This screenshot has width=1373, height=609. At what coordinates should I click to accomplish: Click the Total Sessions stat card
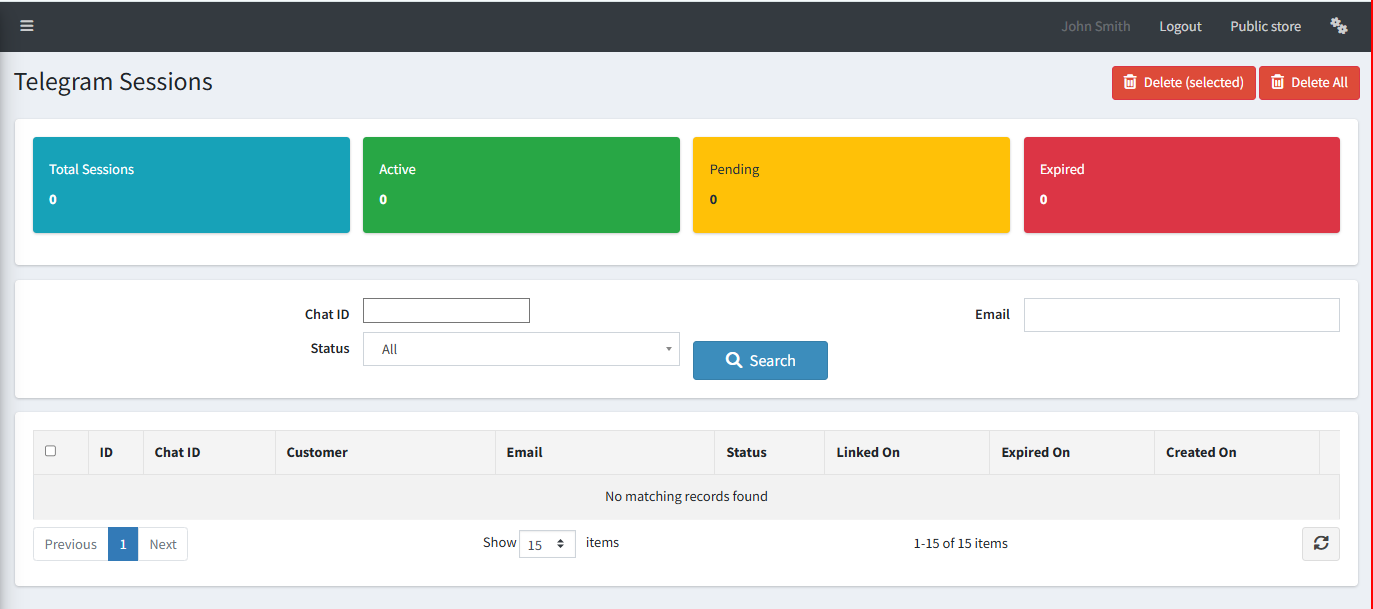(x=191, y=185)
